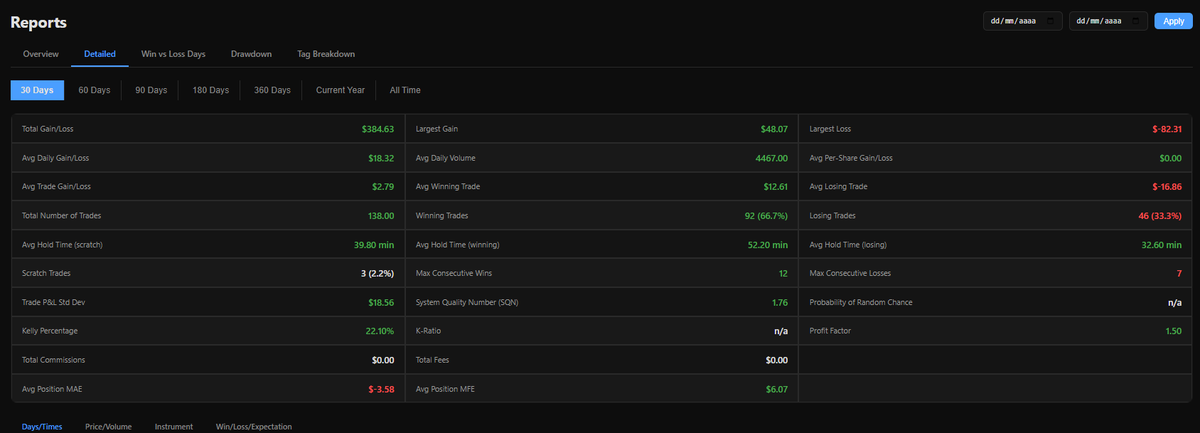Click the Avg Daily Volume value 4467.00
This screenshot has height=433, width=1200.
pos(771,158)
